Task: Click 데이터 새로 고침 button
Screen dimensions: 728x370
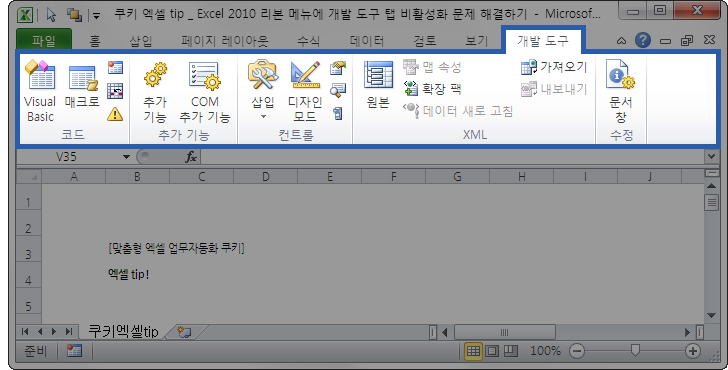Action: tap(458, 111)
